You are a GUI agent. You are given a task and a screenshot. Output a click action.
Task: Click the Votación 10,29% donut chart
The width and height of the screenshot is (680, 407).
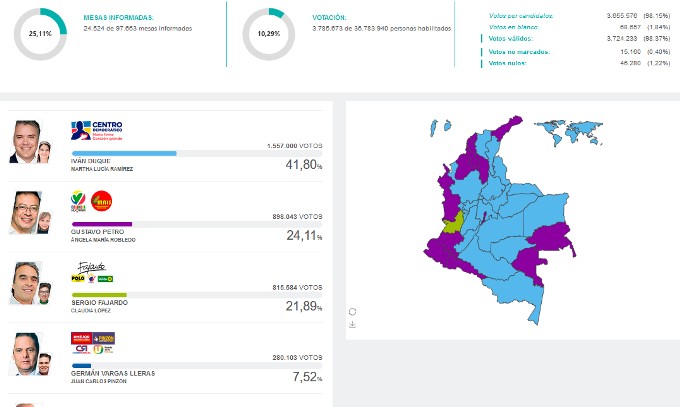(x=269, y=33)
